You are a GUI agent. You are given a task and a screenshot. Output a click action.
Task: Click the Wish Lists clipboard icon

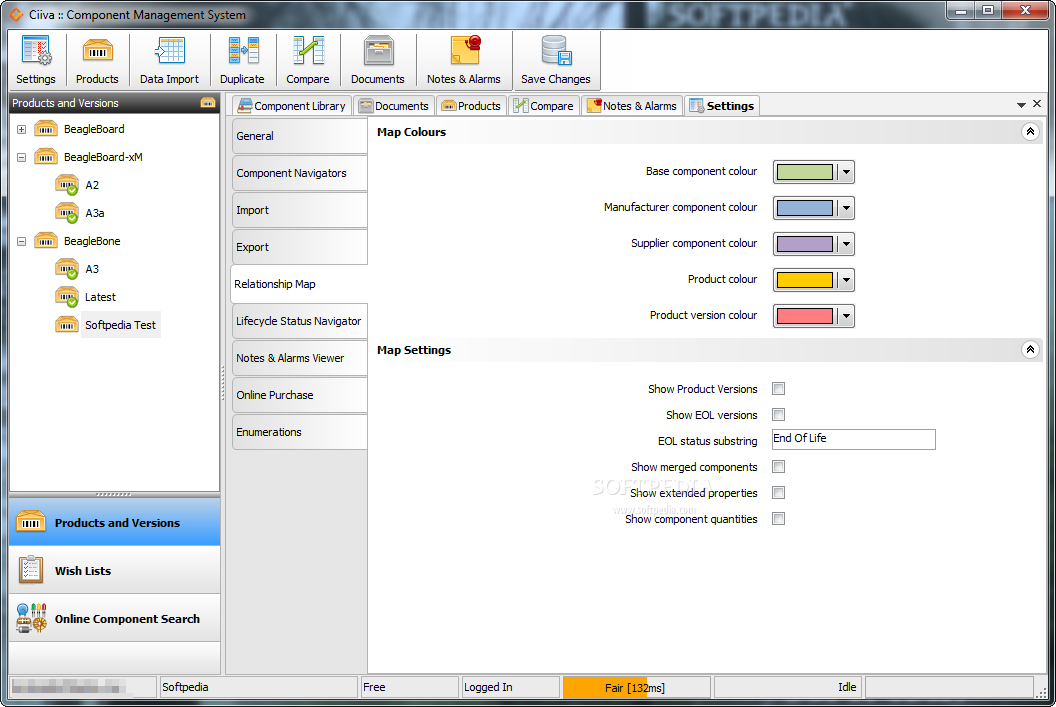[x=31, y=570]
